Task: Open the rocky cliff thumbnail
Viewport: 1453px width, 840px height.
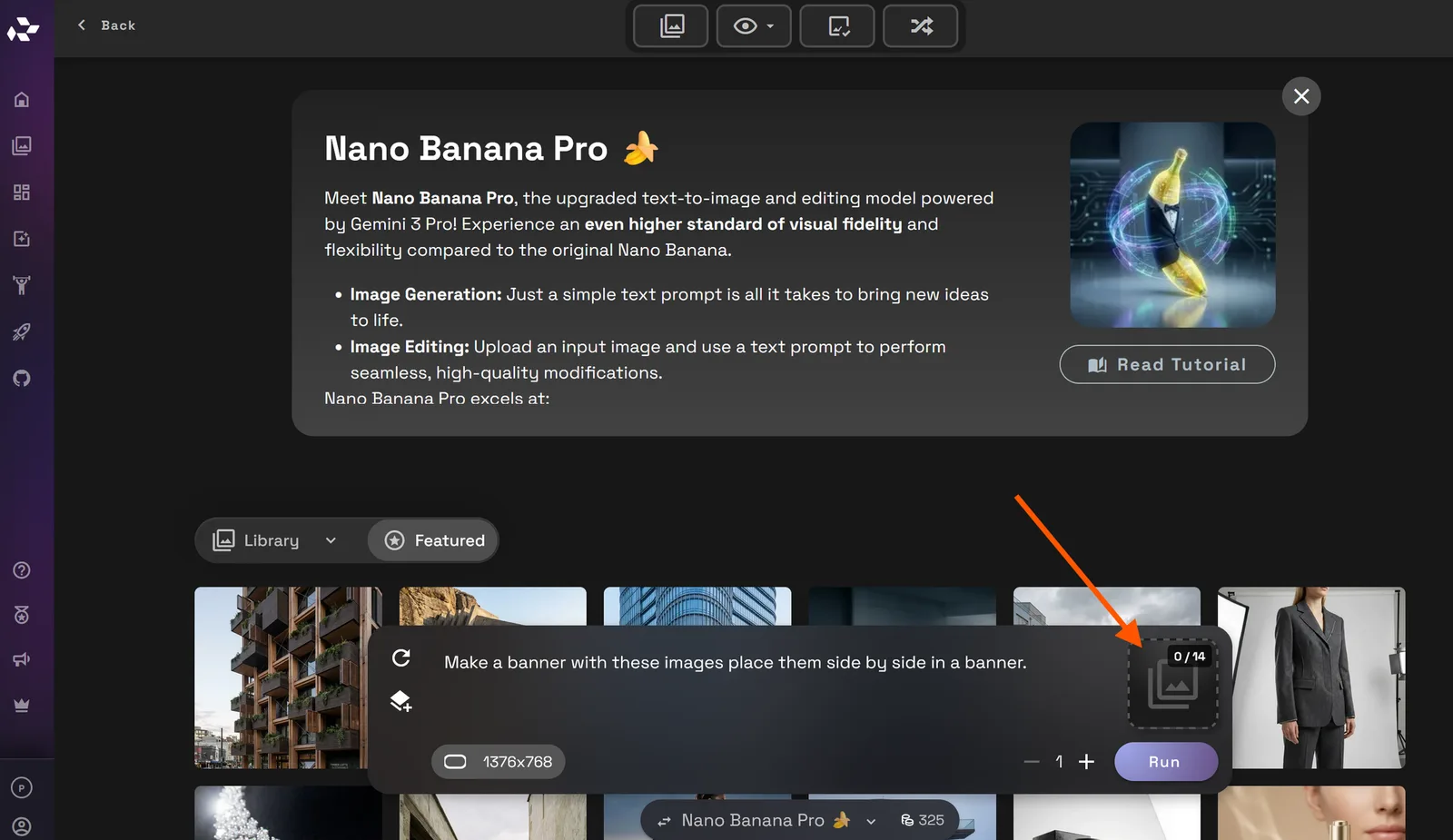Action: 492,605
